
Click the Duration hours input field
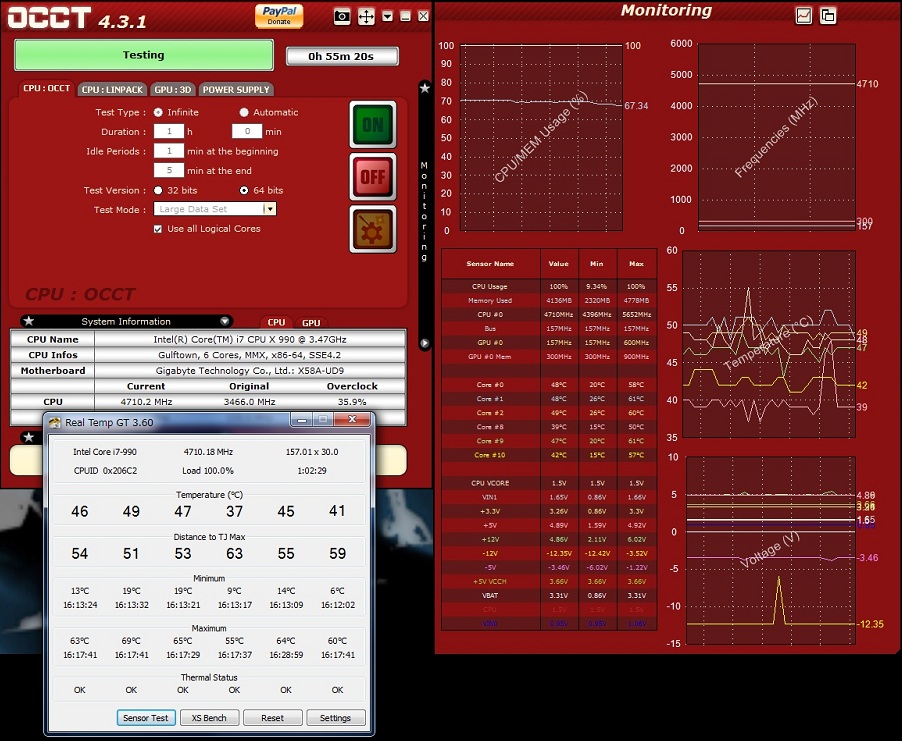(x=169, y=131)
